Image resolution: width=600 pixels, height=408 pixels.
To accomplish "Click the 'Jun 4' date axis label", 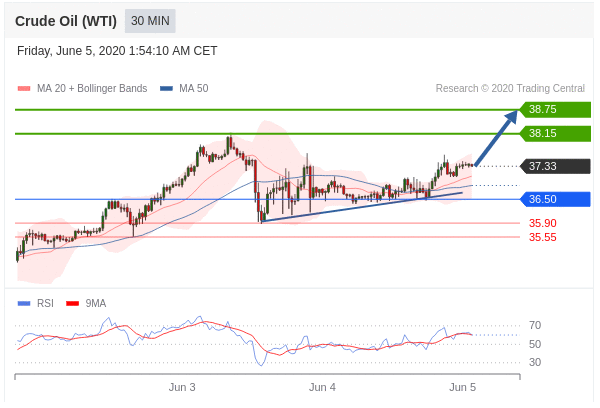I will click(x=322, y=387).
